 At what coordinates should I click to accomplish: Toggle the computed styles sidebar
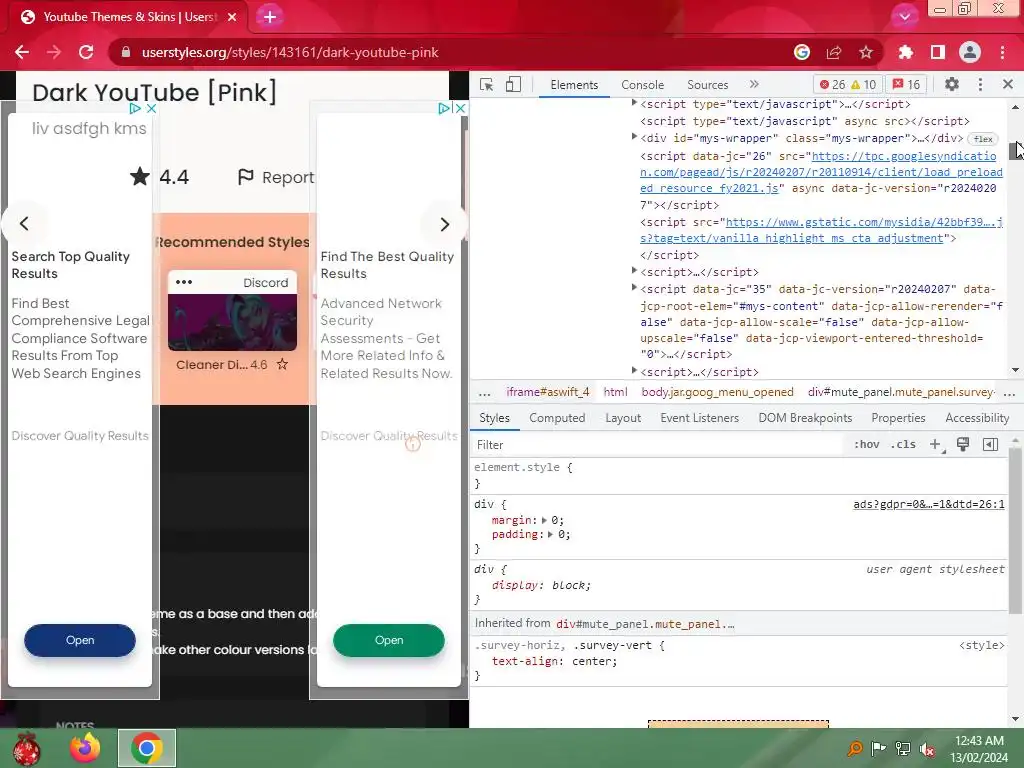pyautogui.click(x=990, y=445)
